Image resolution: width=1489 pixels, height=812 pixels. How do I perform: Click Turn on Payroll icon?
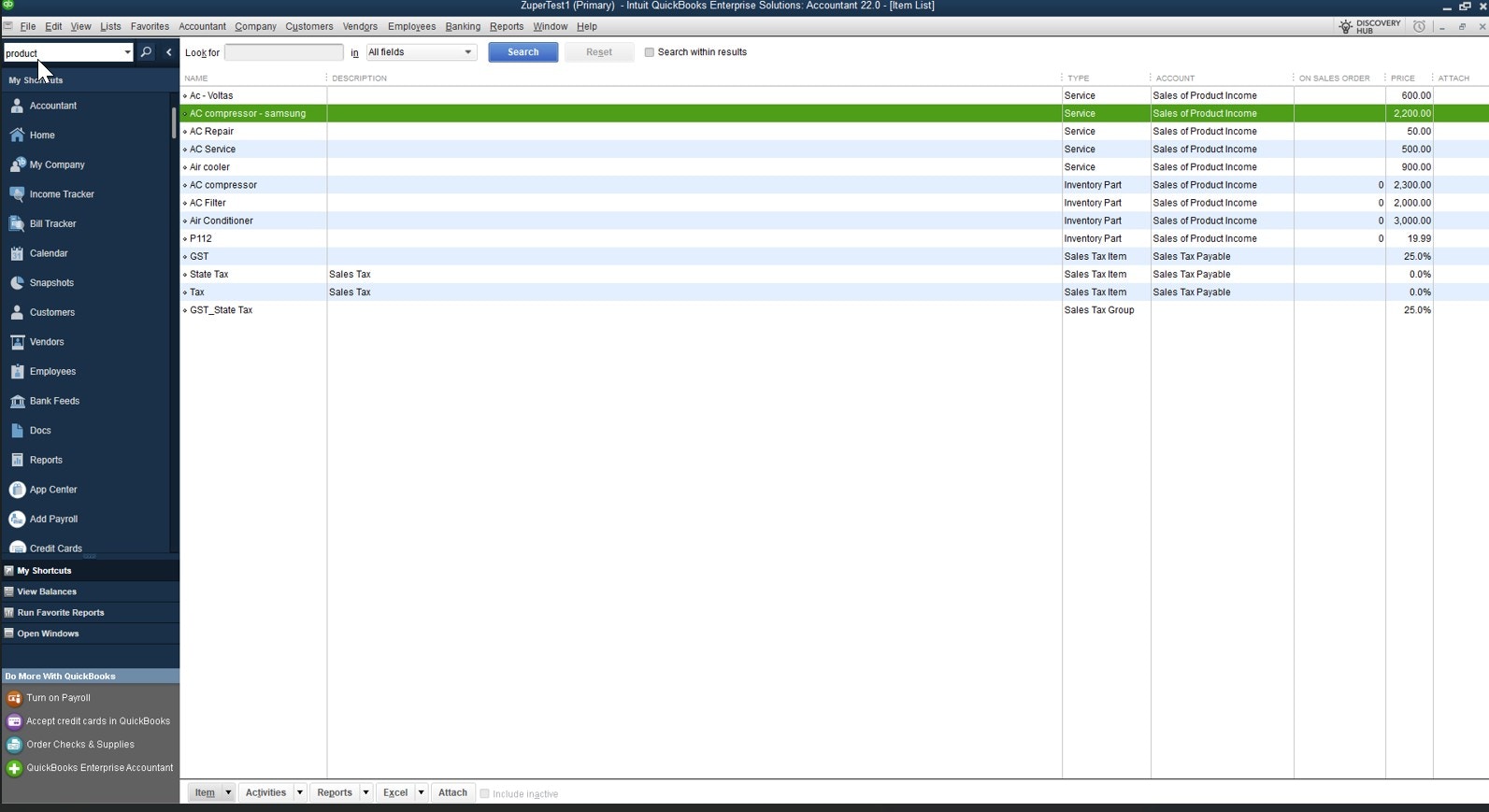pos(14,698)
